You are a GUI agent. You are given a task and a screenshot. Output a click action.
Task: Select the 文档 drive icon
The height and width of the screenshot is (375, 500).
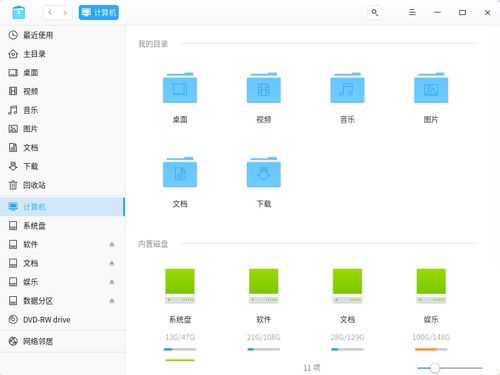[347, 286]
